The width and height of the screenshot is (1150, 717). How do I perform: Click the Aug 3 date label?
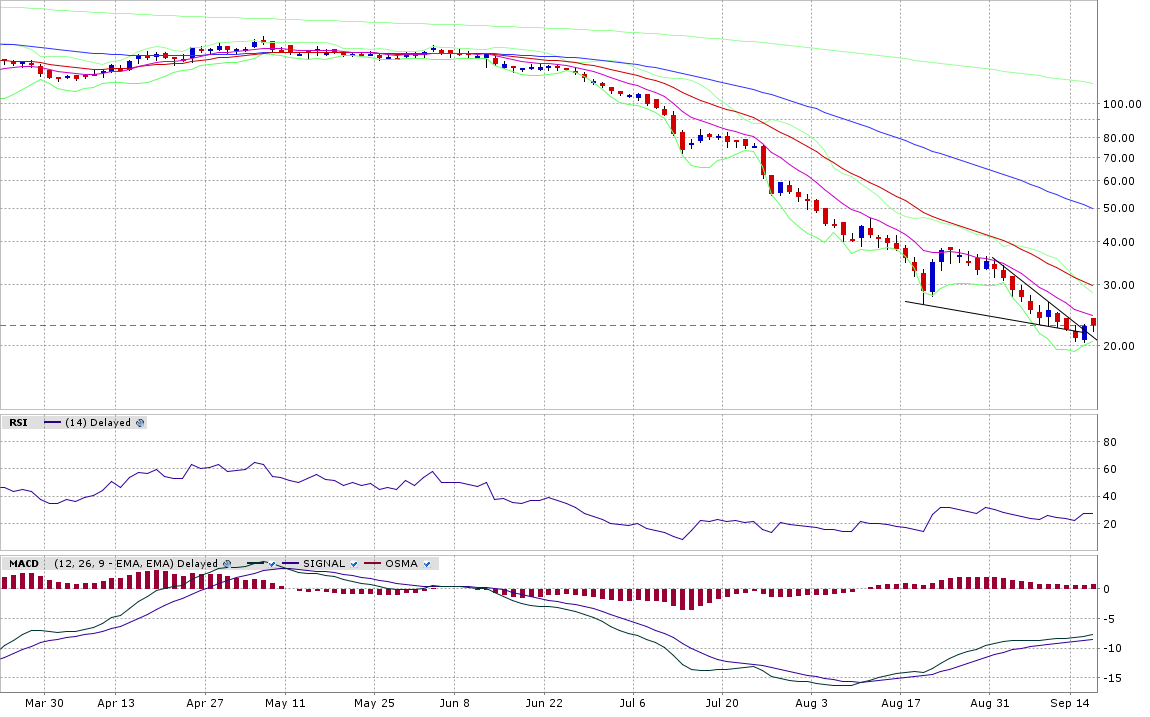click(811, 703)
